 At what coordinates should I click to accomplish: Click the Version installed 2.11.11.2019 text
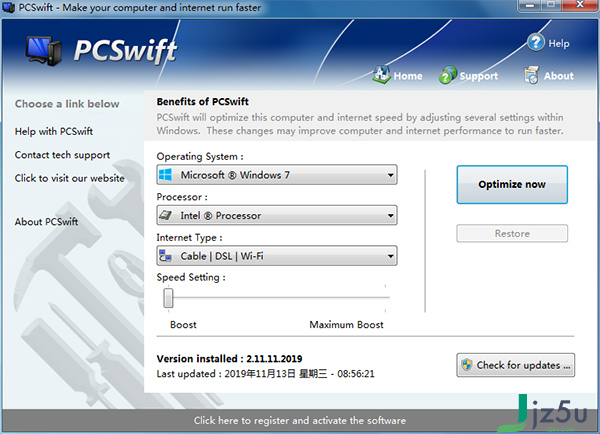(x=229, y=359)
